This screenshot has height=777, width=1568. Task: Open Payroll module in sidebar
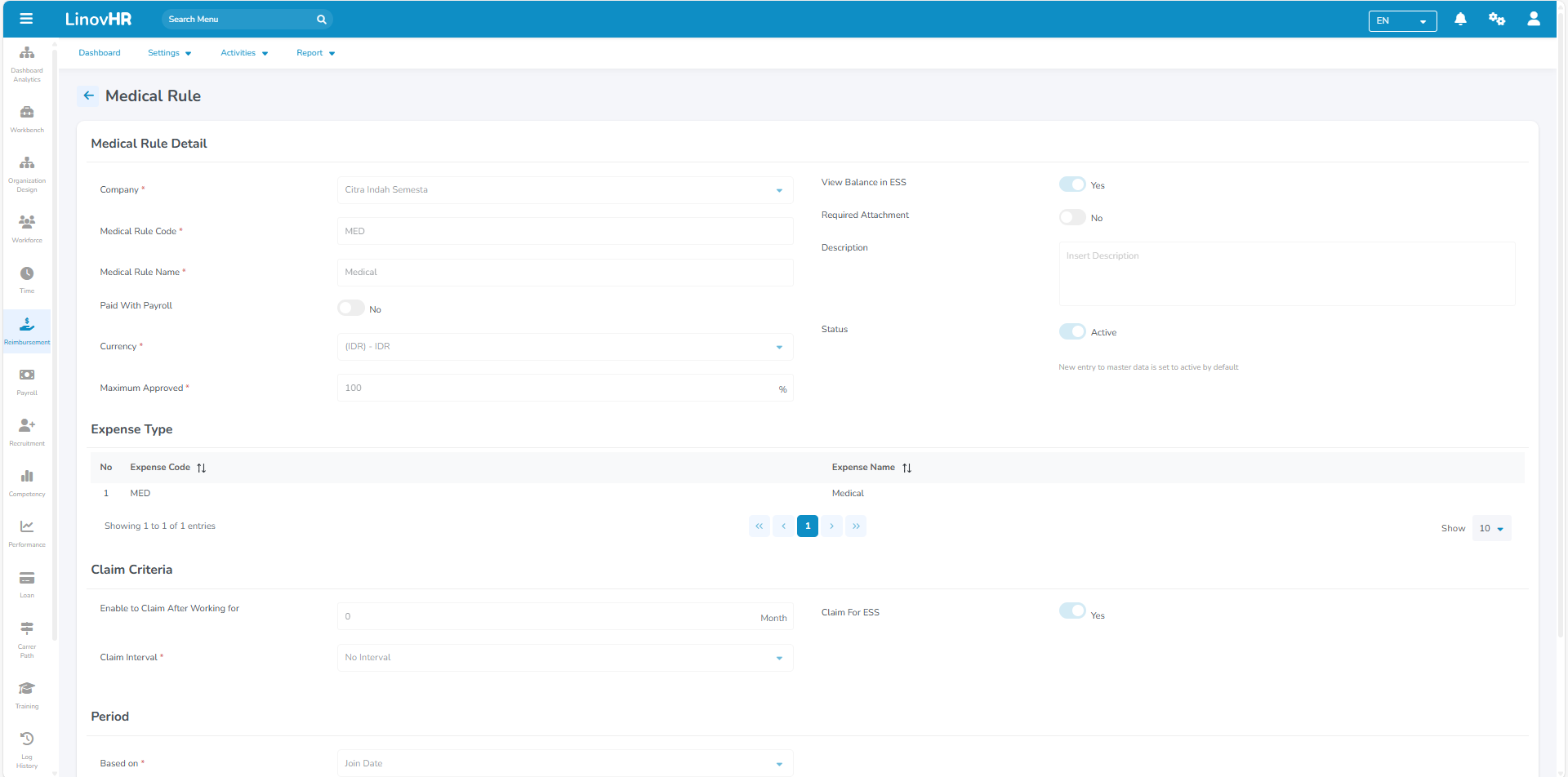[27, 380]
